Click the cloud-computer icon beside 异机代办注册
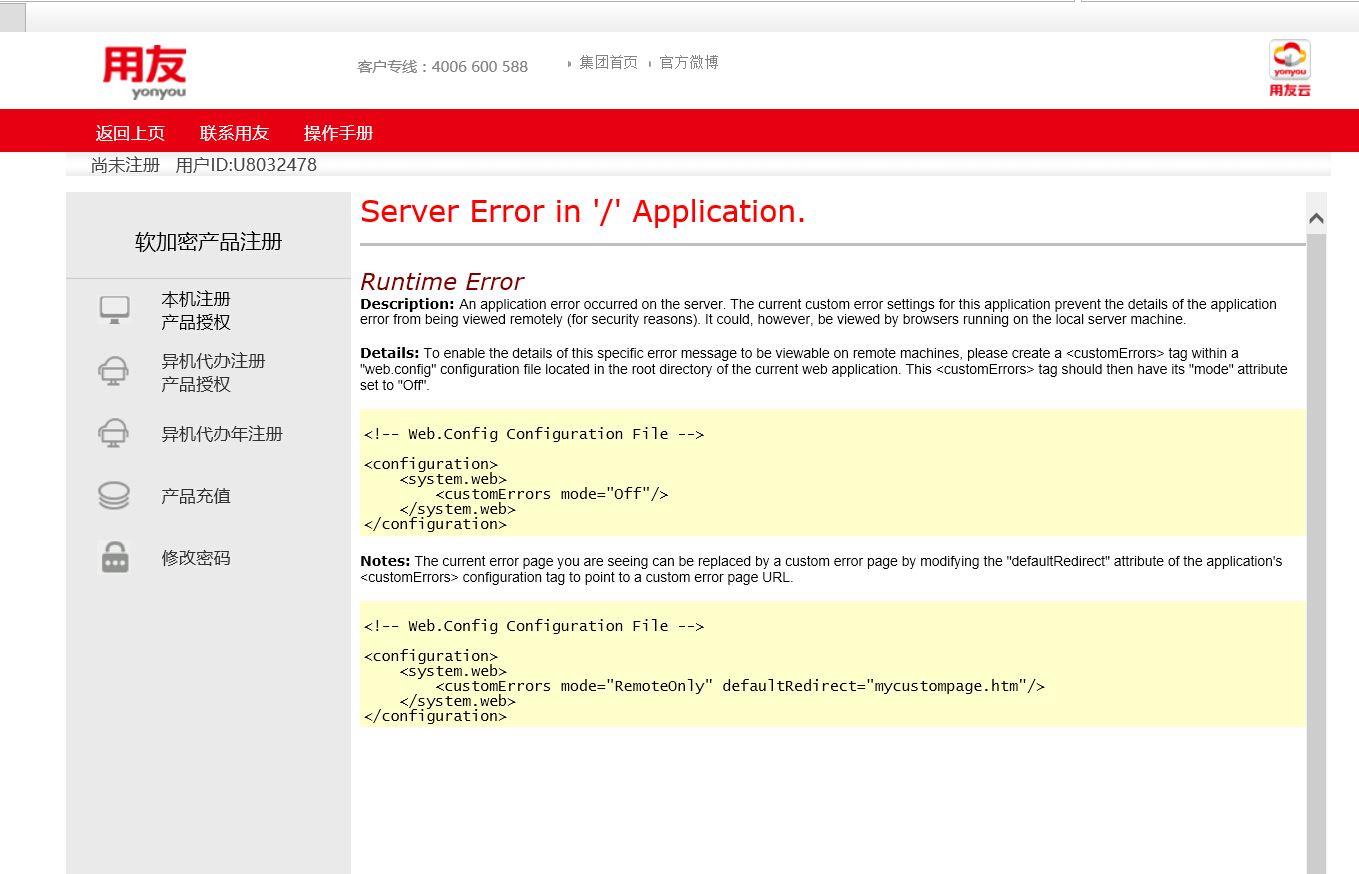 pyautogui.click(x=114, y=372)
